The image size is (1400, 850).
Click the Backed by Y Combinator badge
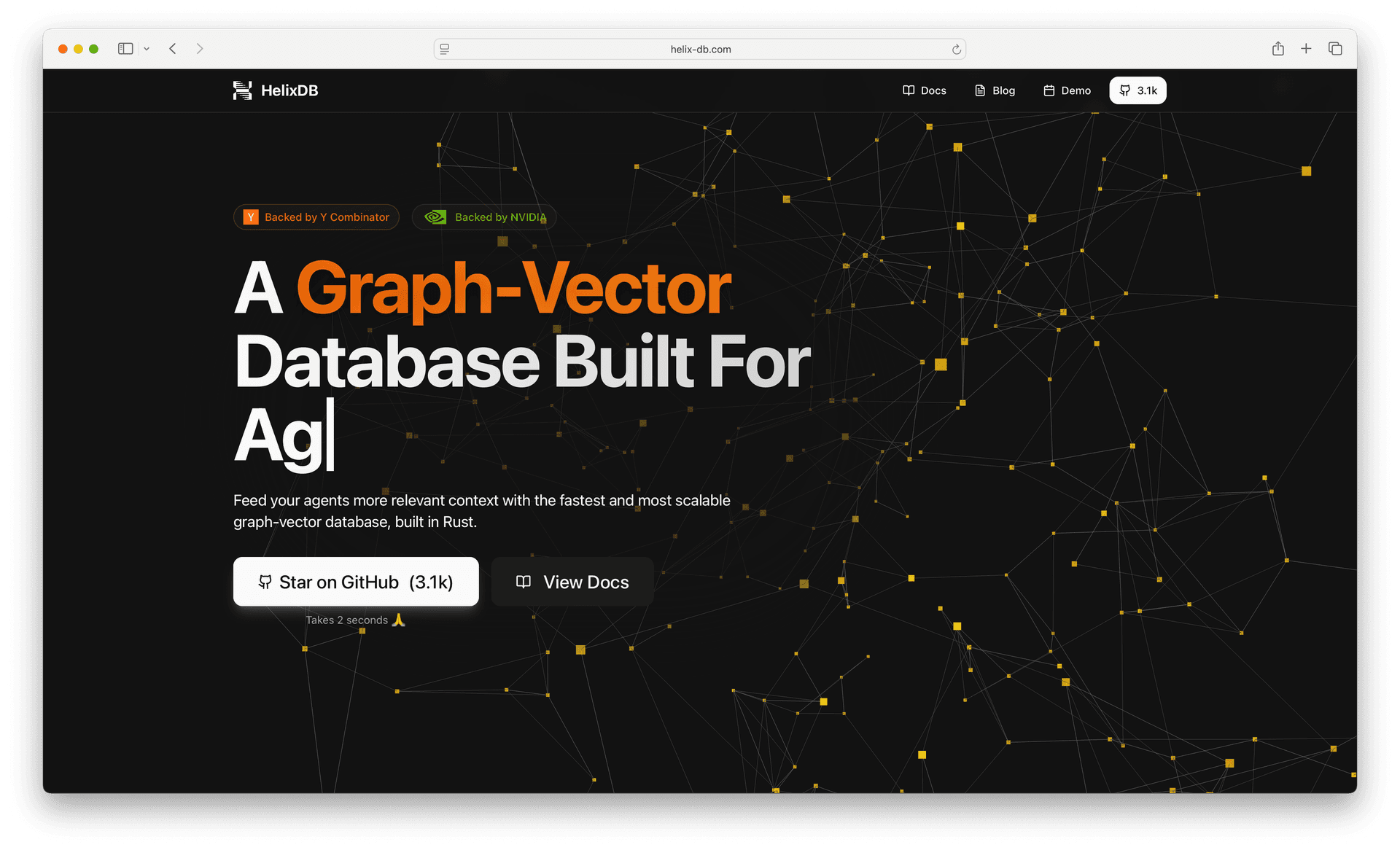[x=316, y=217]
